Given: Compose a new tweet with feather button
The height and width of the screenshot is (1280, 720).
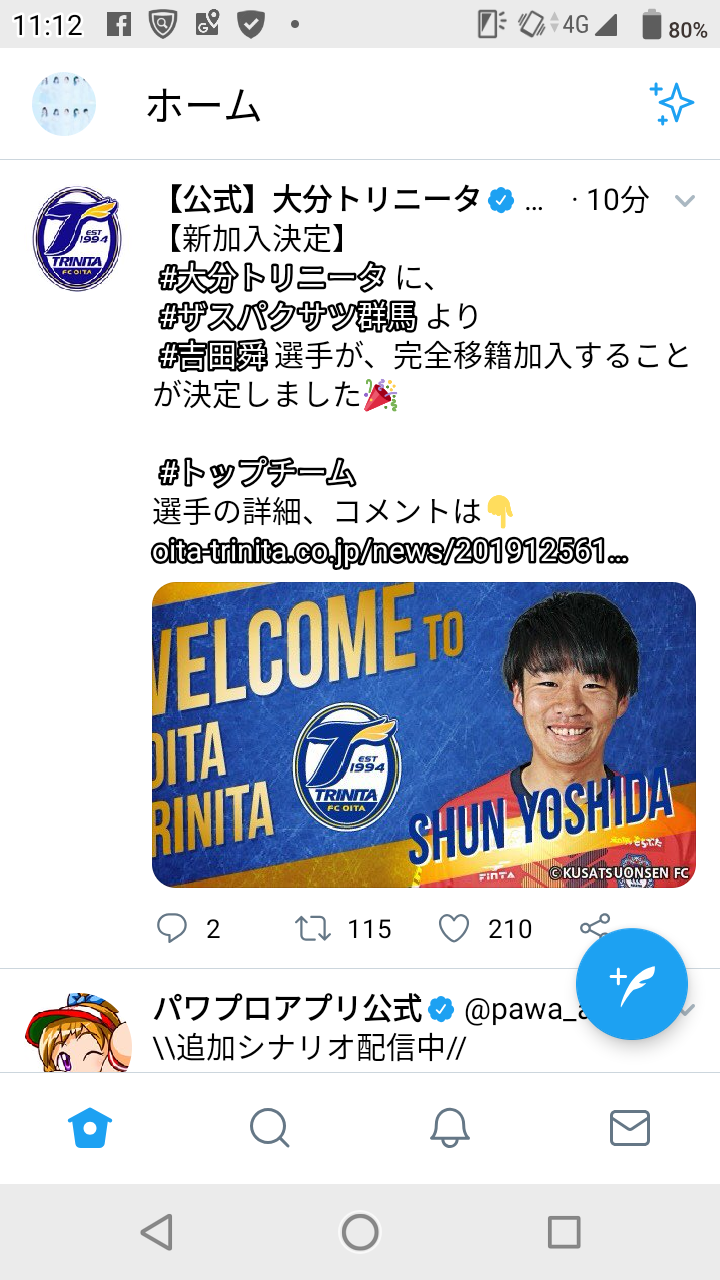Looking at the screenshot, I should [x=632, y=984].
